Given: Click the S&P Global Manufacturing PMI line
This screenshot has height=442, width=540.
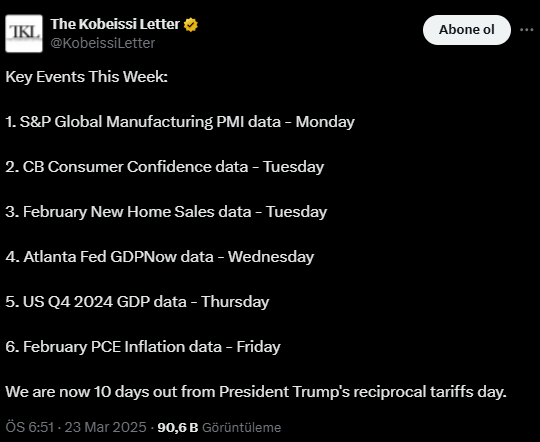Looking at the screenshot, I should (180, 122).
